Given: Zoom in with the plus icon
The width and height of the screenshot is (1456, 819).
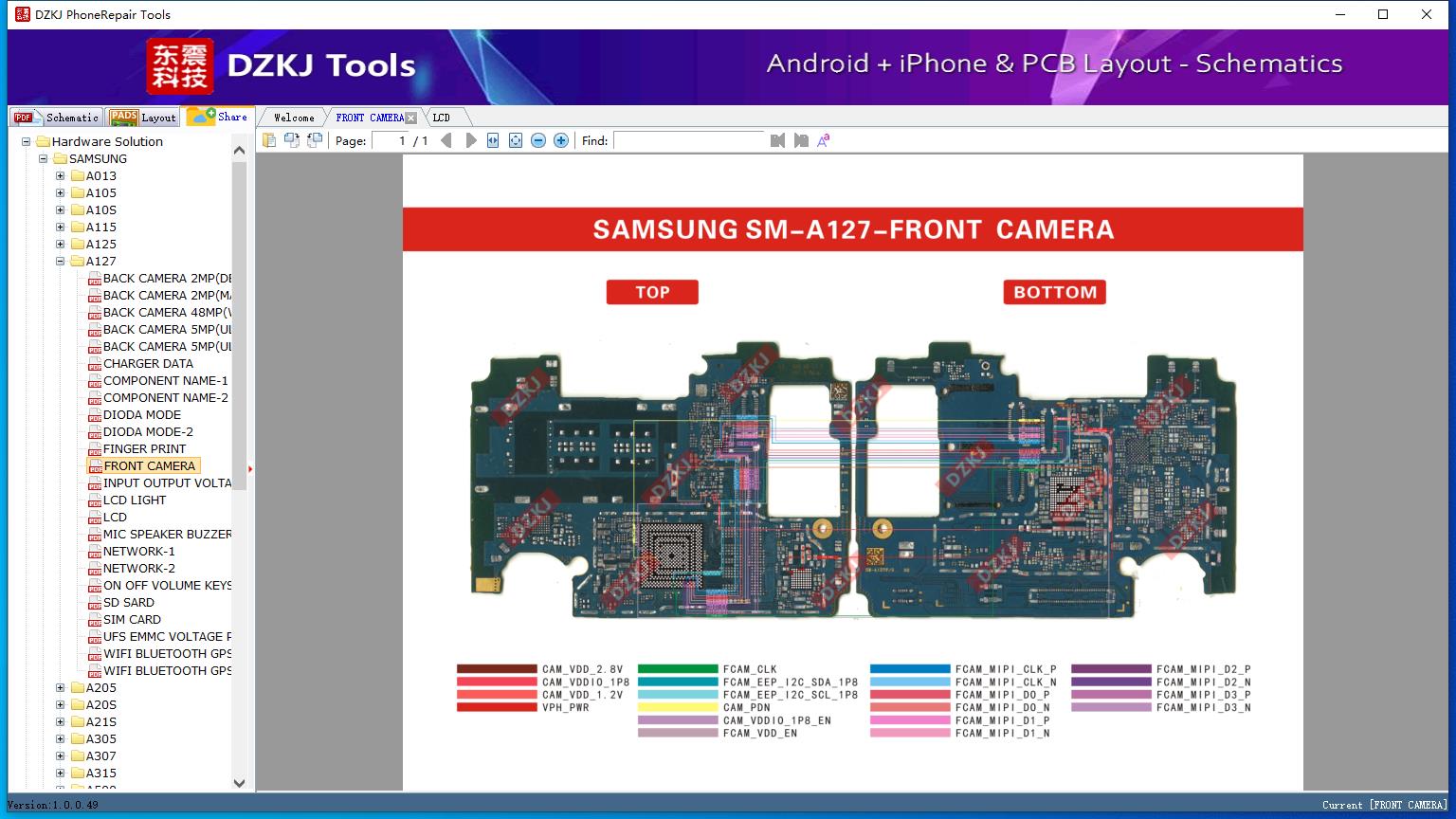Looking at the screenshot, I should 561,140.
